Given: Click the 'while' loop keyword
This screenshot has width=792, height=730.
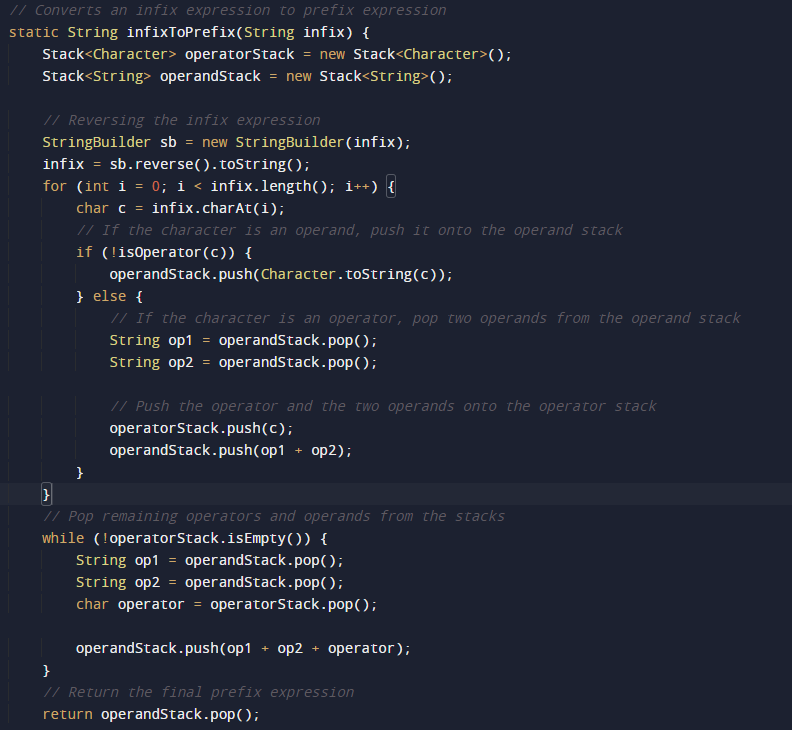Looking at the screenshot, I should coord(63,538).
